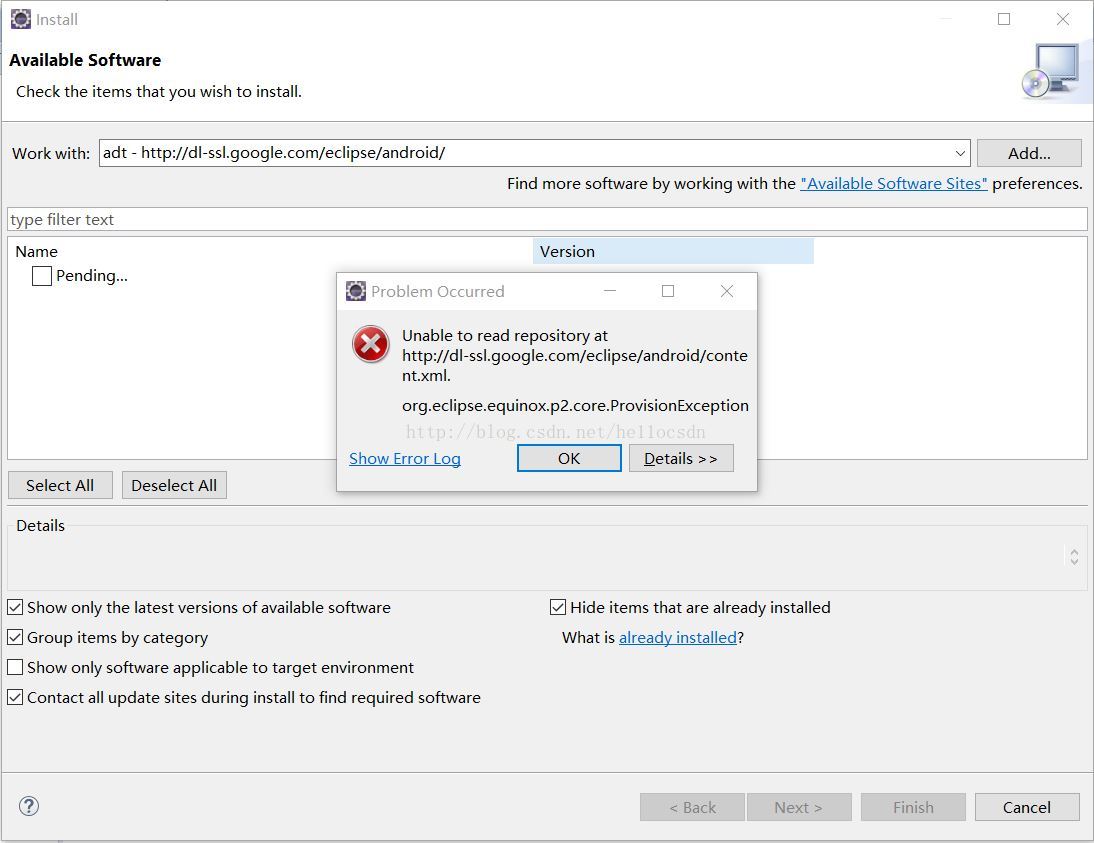Open the Show Error Log link
The height and width of the screenshot is (843, 1094).
click(405, 458)
